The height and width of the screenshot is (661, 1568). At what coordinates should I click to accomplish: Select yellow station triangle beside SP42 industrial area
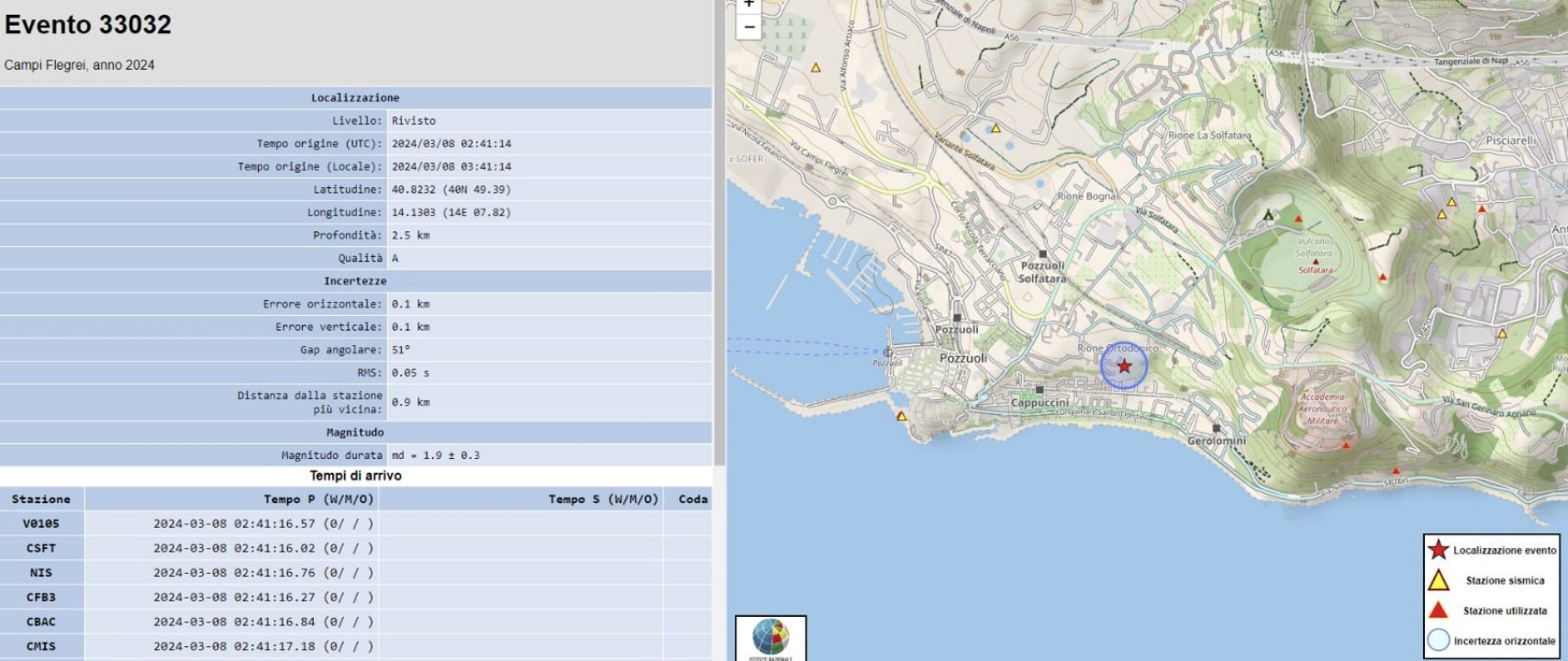click(1502, 334)
